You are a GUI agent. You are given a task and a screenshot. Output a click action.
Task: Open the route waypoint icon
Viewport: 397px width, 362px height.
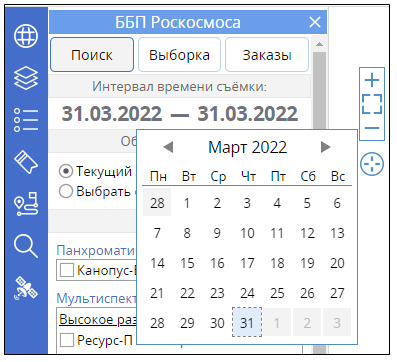tap(26, 204)
